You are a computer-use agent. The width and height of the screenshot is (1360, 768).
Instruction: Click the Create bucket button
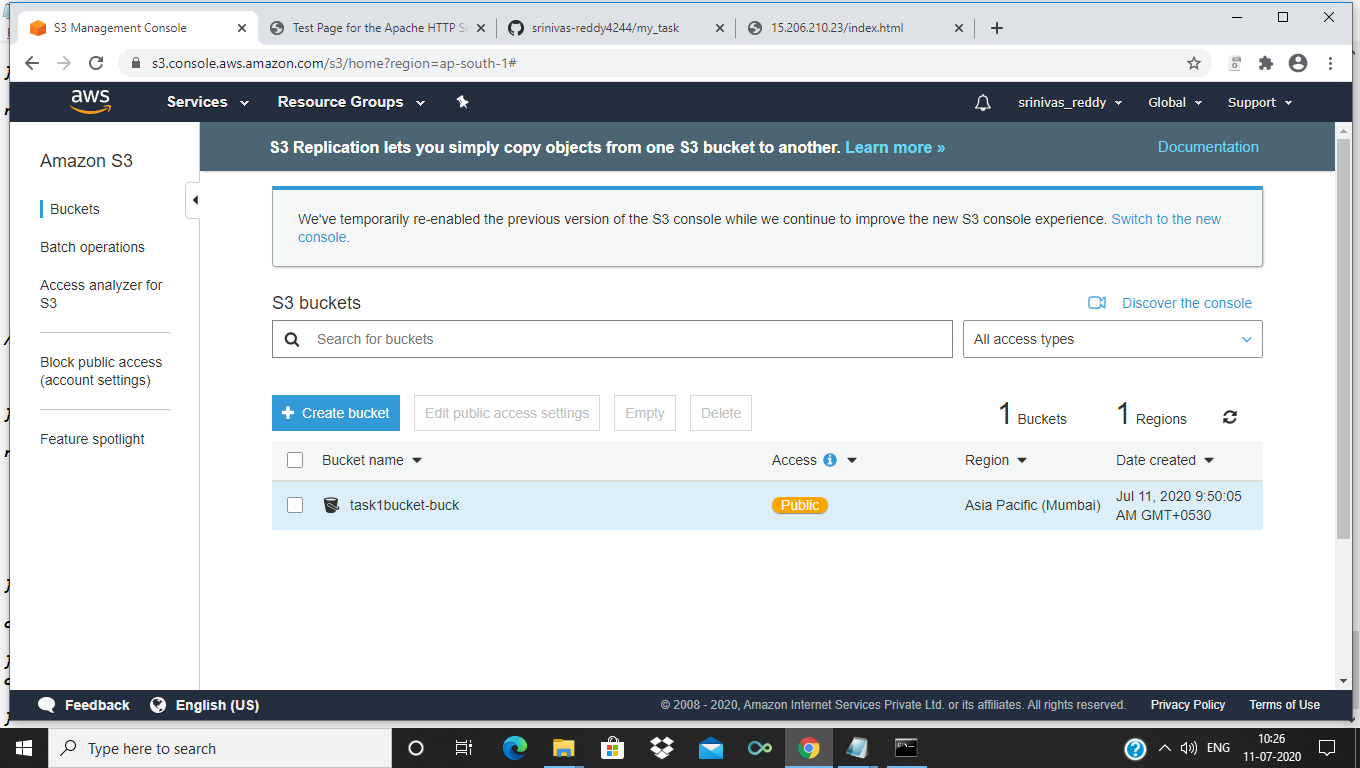click(x=336, y=413)
